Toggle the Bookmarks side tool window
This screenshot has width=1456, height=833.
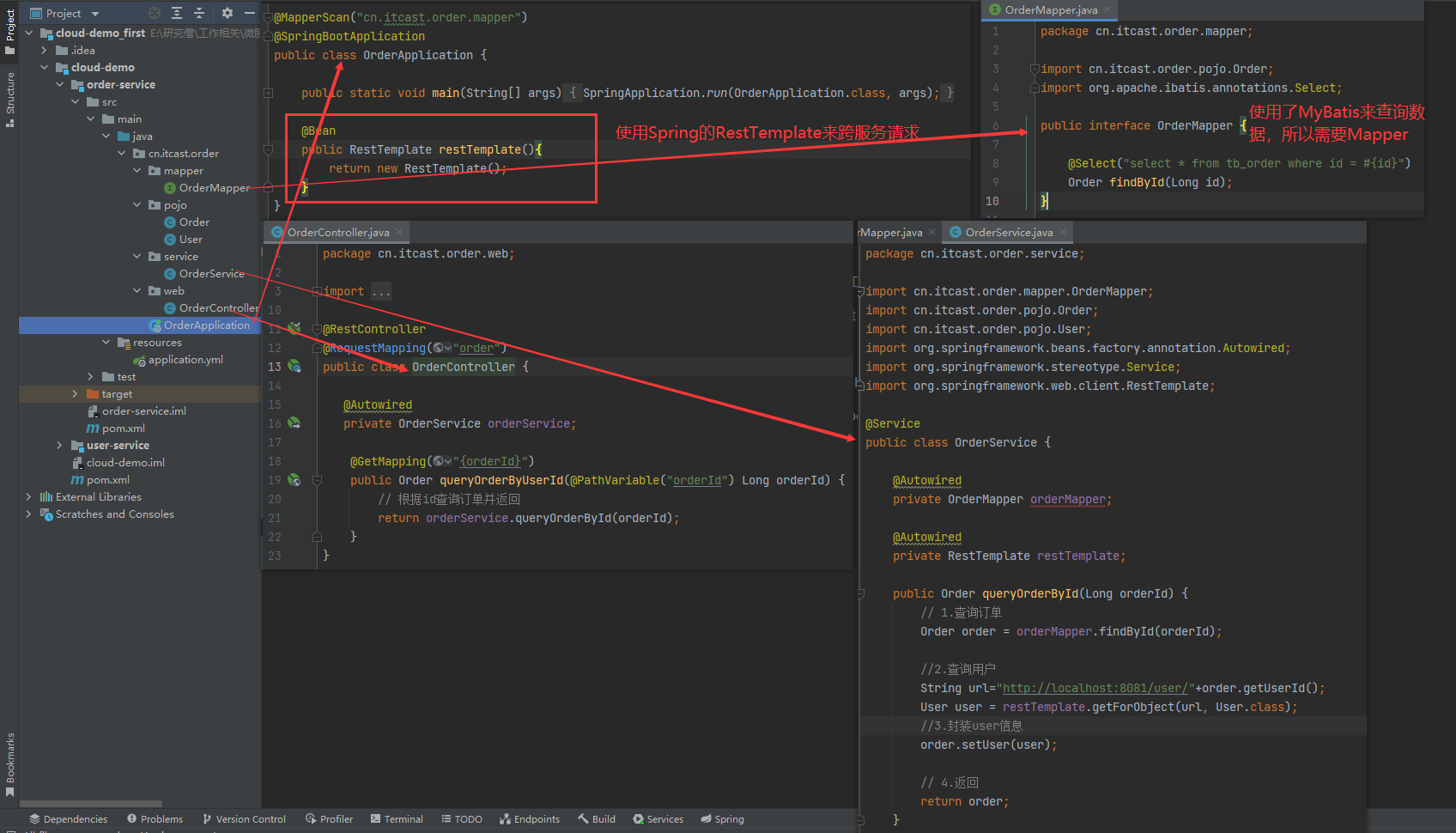(x=10, y=763)
